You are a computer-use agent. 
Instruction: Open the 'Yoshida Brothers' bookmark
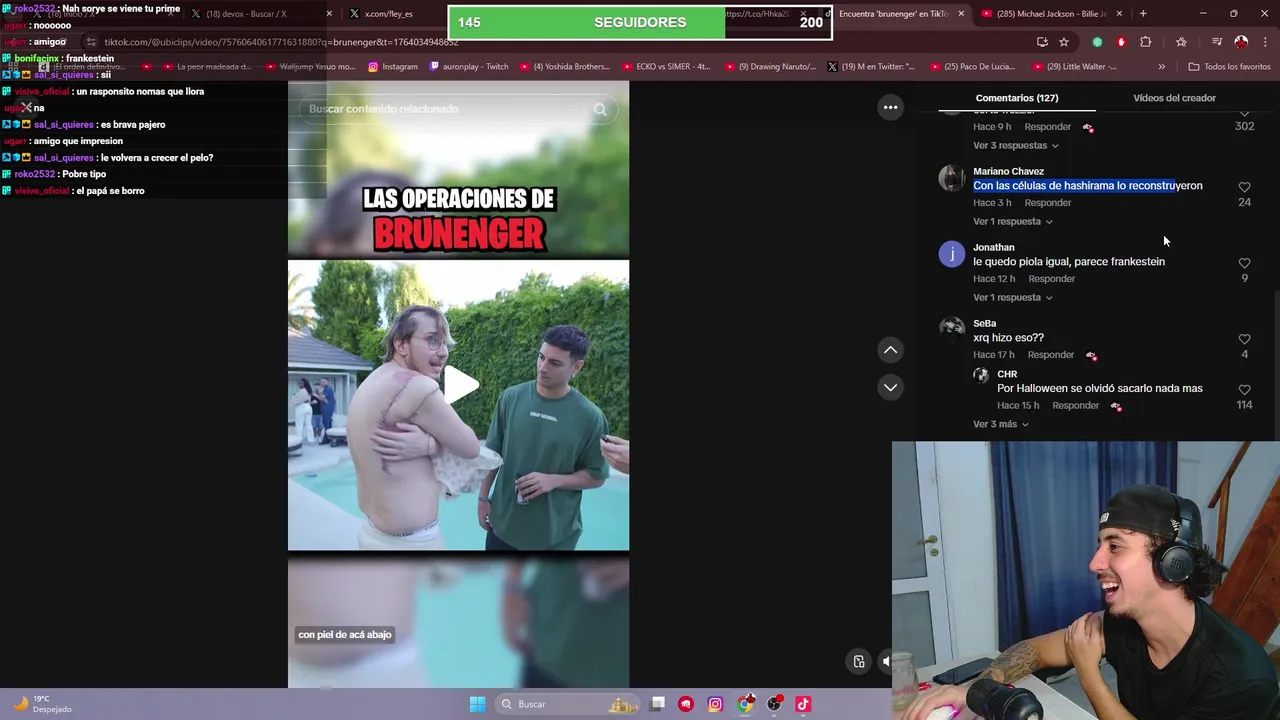coord(564,67)
